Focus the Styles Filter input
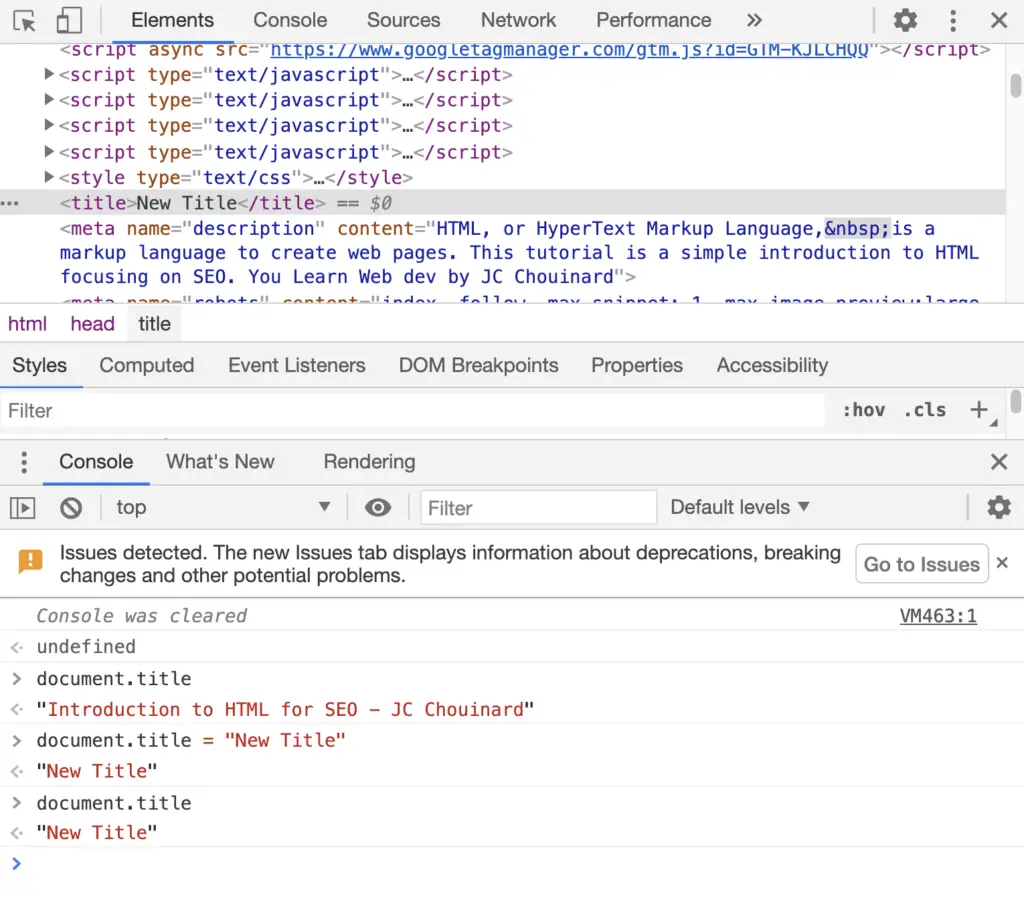The image size is (1024, 910). 413,411
